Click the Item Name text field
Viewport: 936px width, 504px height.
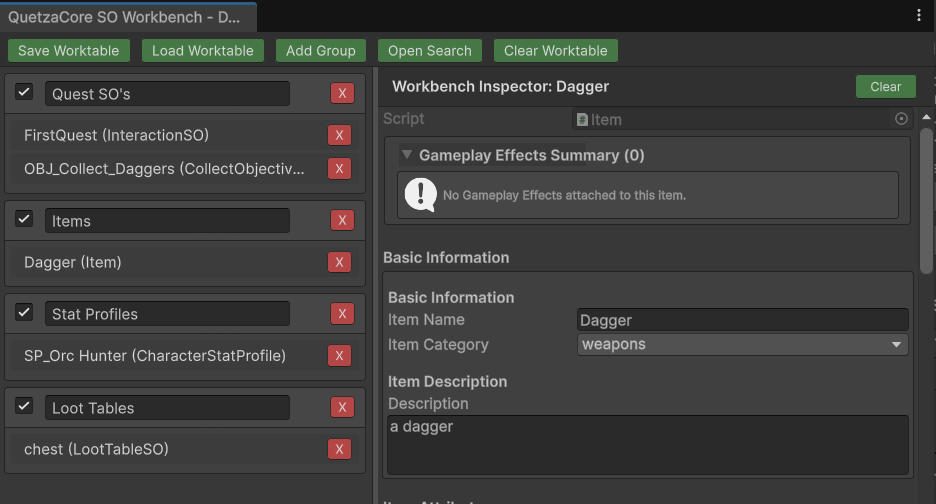[x=743, y=320]
